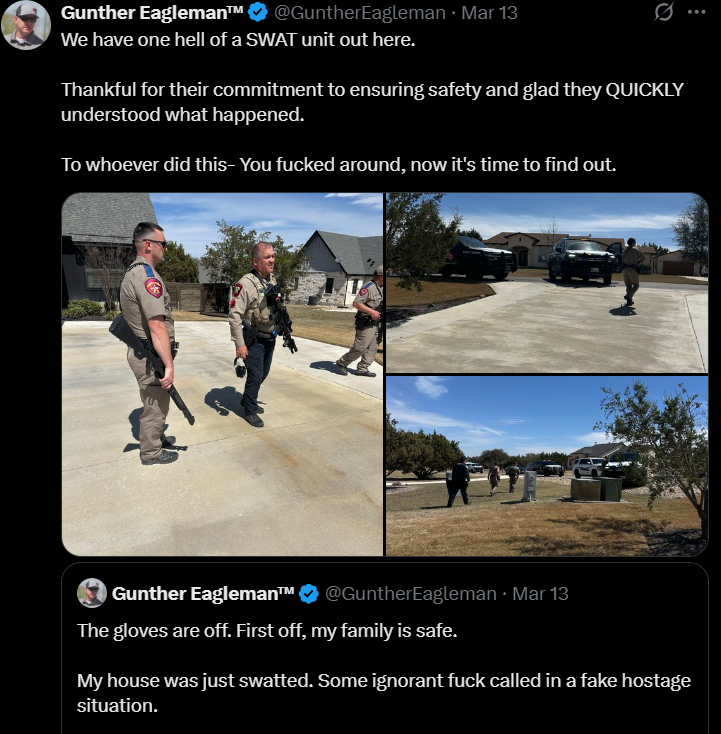Viewport: 721px width, 734px height.
Task: Open the @GuntherEagleman handle on main tweet
Action: (360, 13)
